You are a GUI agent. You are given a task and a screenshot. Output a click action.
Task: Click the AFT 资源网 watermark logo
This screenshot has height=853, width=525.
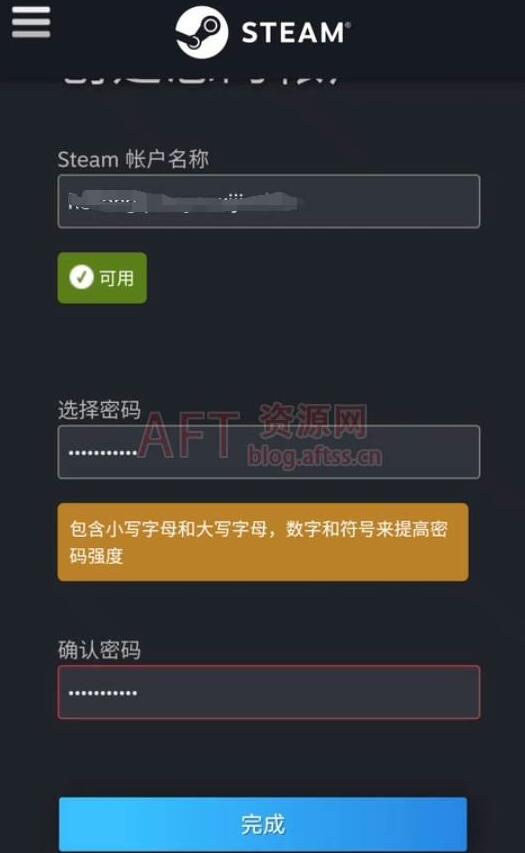253,430
